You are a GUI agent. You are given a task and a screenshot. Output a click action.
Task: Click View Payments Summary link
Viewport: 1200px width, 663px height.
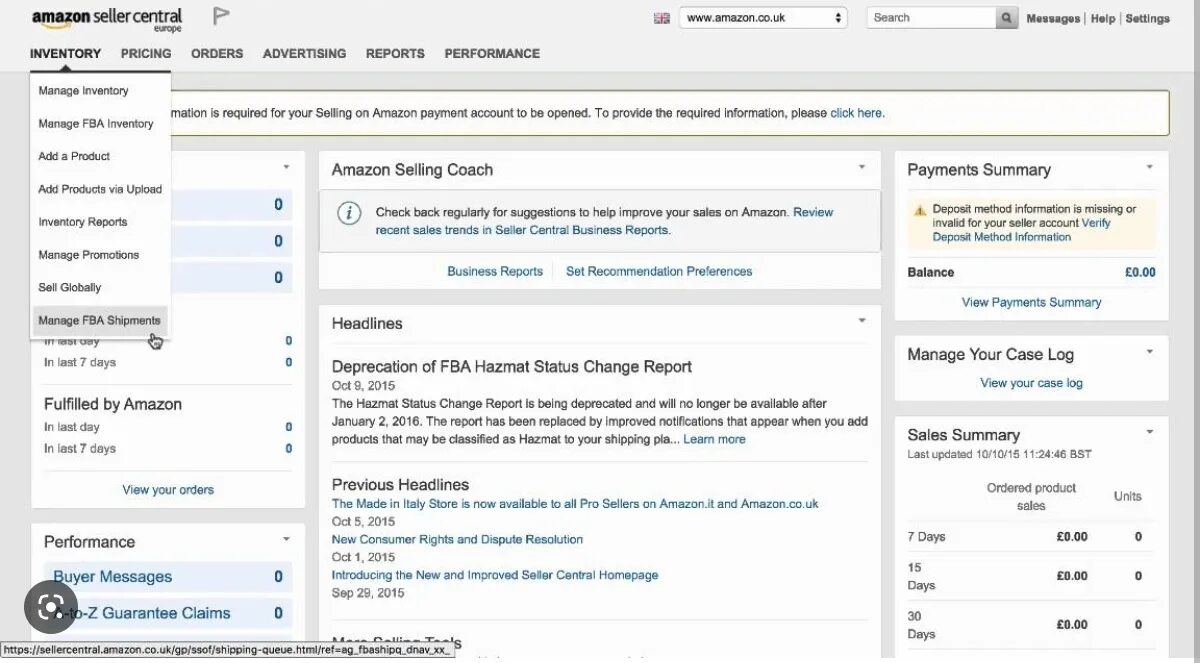click(1031, 302)
